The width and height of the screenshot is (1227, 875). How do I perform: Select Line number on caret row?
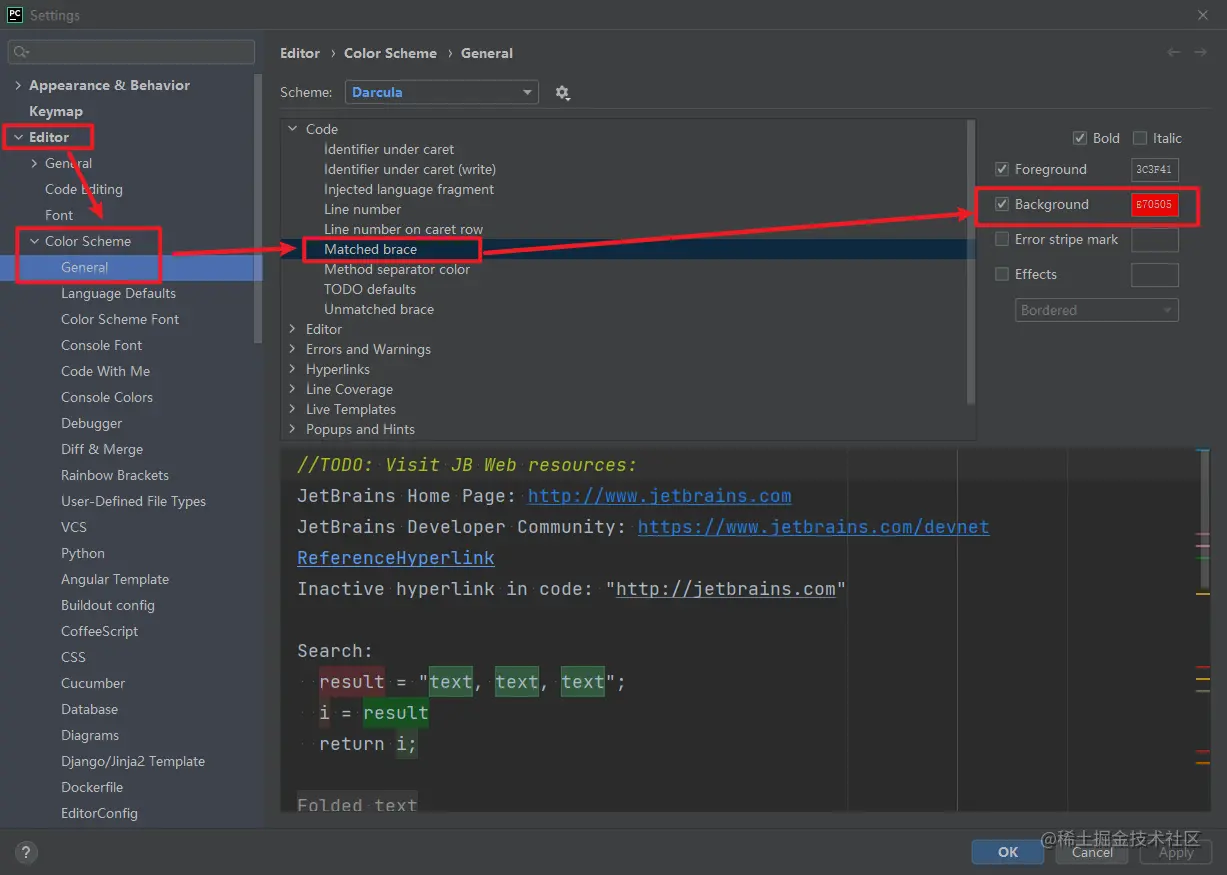403,229
